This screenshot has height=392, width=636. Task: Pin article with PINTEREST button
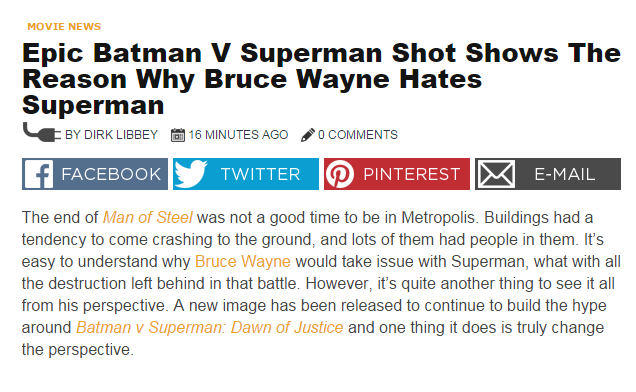click(397, 174)
